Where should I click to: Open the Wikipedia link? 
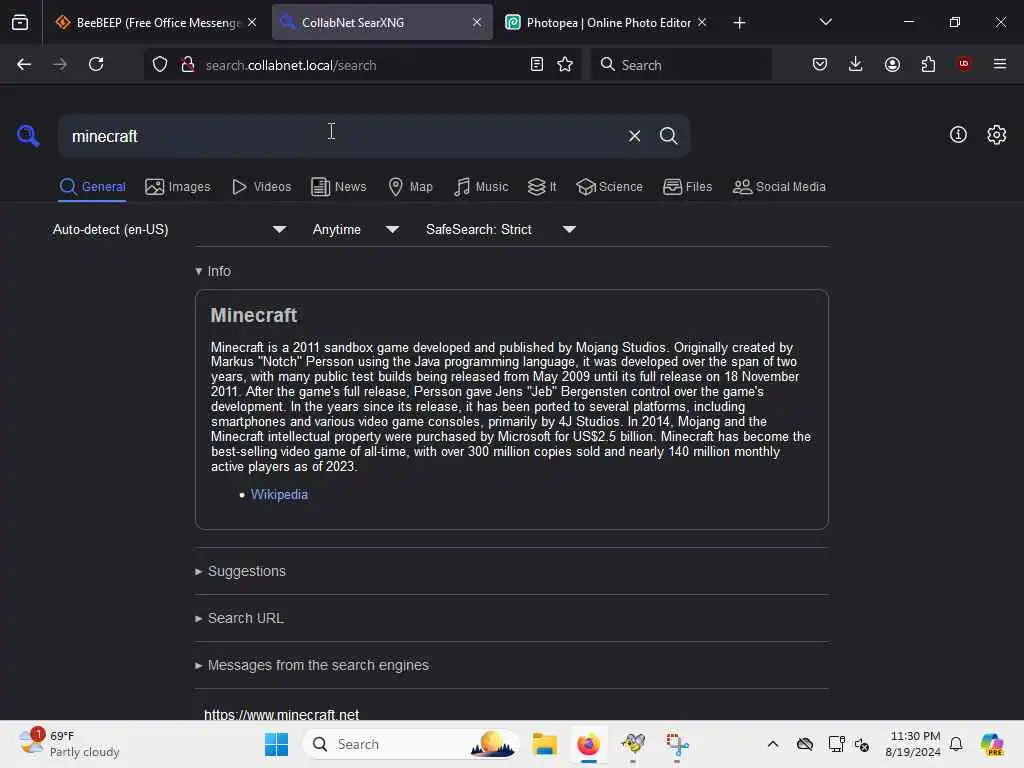coord(279,494)
